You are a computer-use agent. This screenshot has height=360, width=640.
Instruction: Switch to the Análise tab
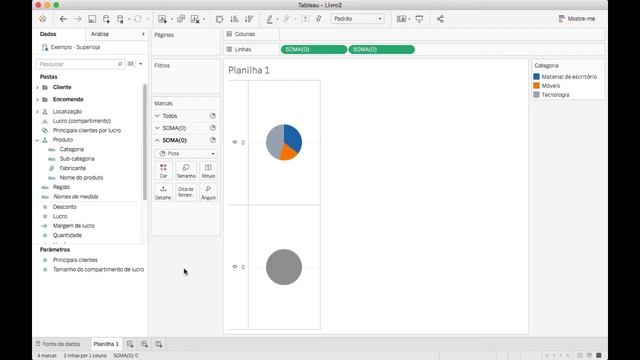(100, 34)
